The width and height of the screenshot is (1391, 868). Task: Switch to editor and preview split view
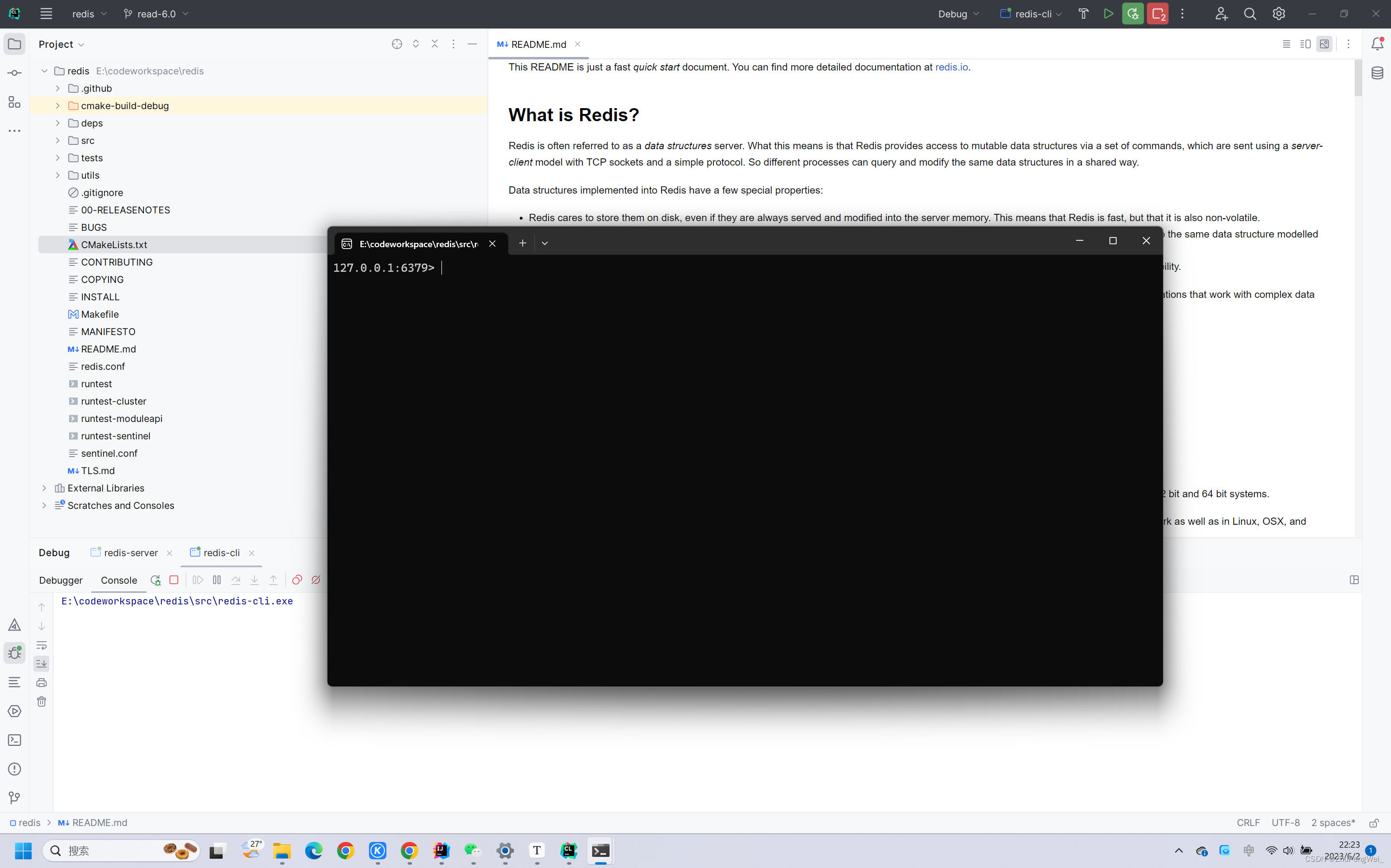pos(1306,44)
